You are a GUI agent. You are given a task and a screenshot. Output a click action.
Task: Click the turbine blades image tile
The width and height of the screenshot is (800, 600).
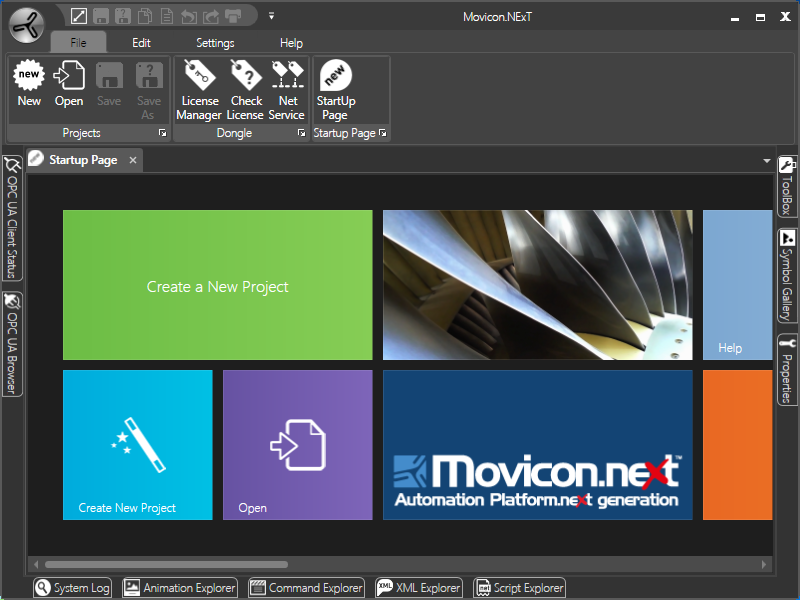click(538, 285)
